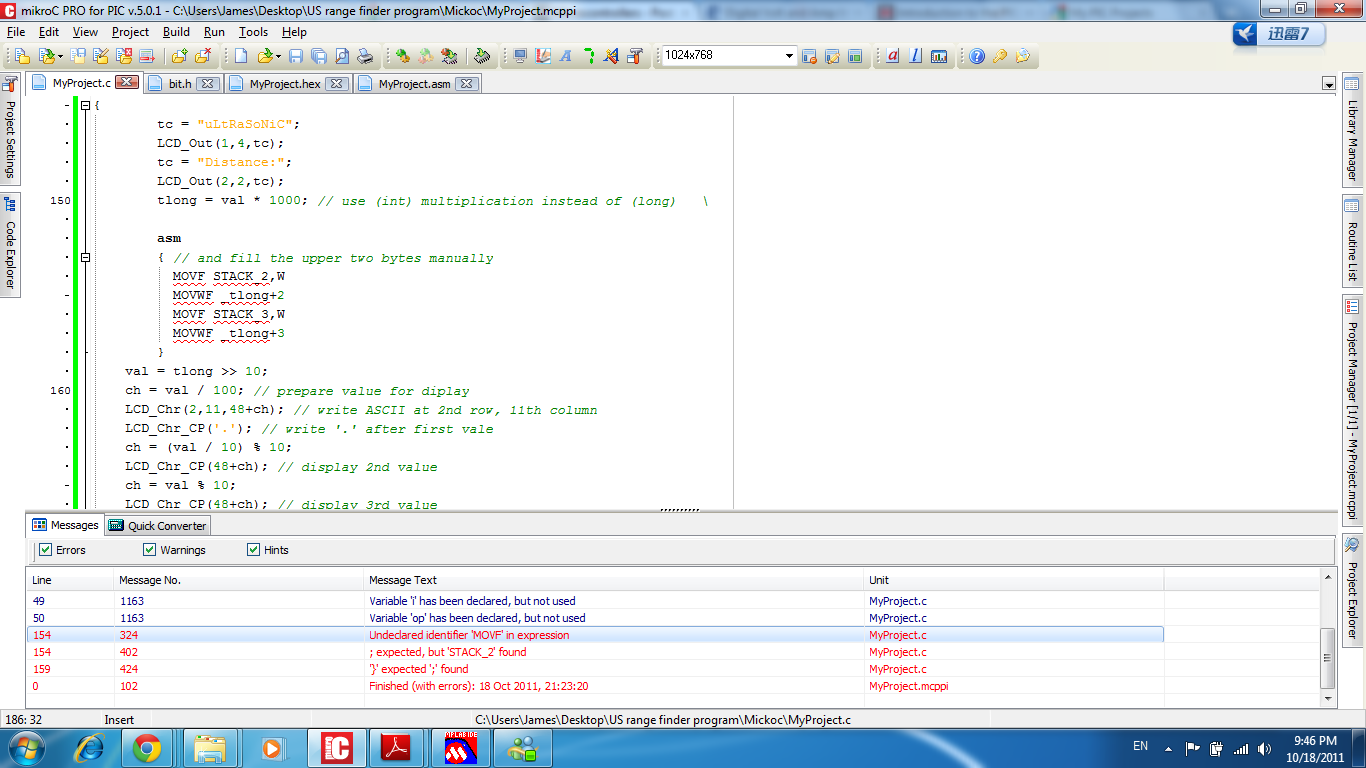Create a new blank file via toolbar
This screenshot has height=768, width=1366.
pyautogui.click(x=241, y=56)
